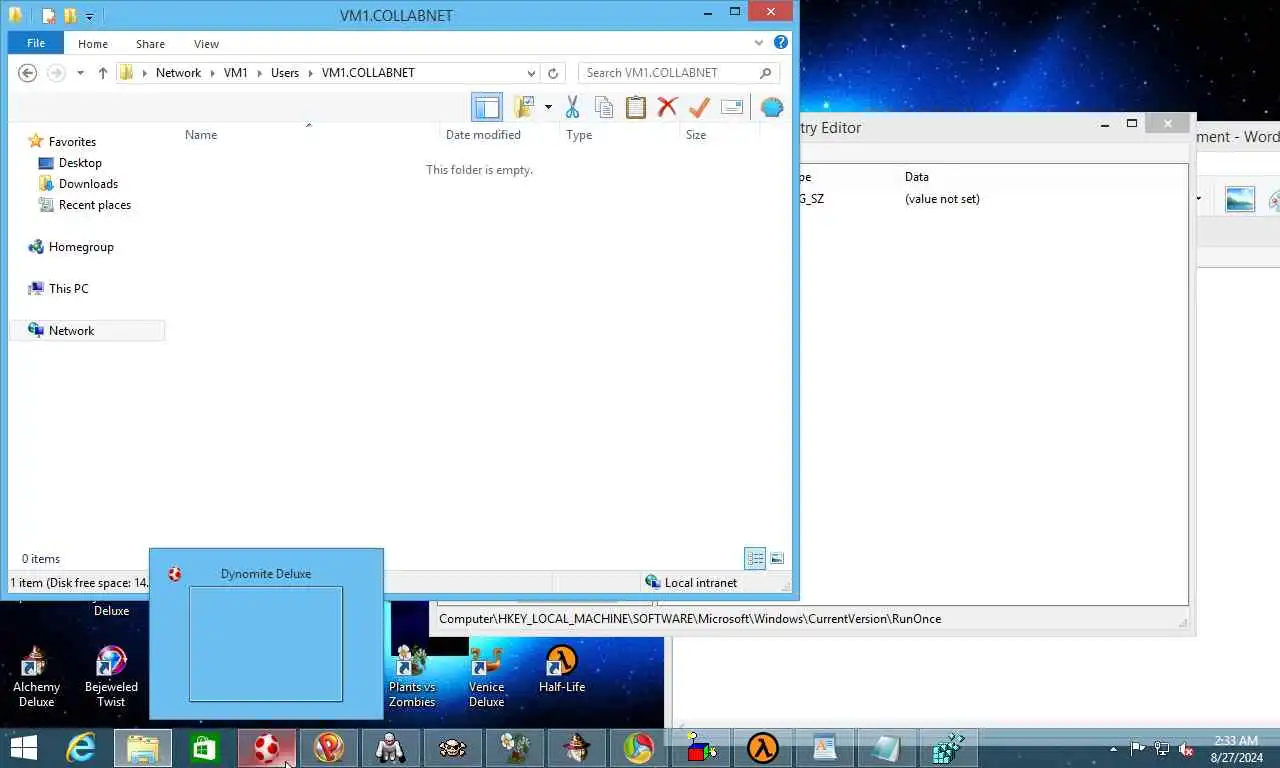Open the File menu

coord(36,43)
